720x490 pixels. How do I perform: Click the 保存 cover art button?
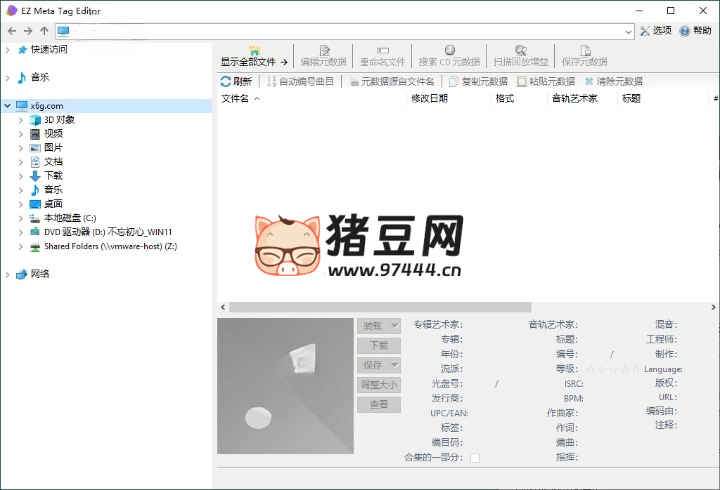point(373,366)
